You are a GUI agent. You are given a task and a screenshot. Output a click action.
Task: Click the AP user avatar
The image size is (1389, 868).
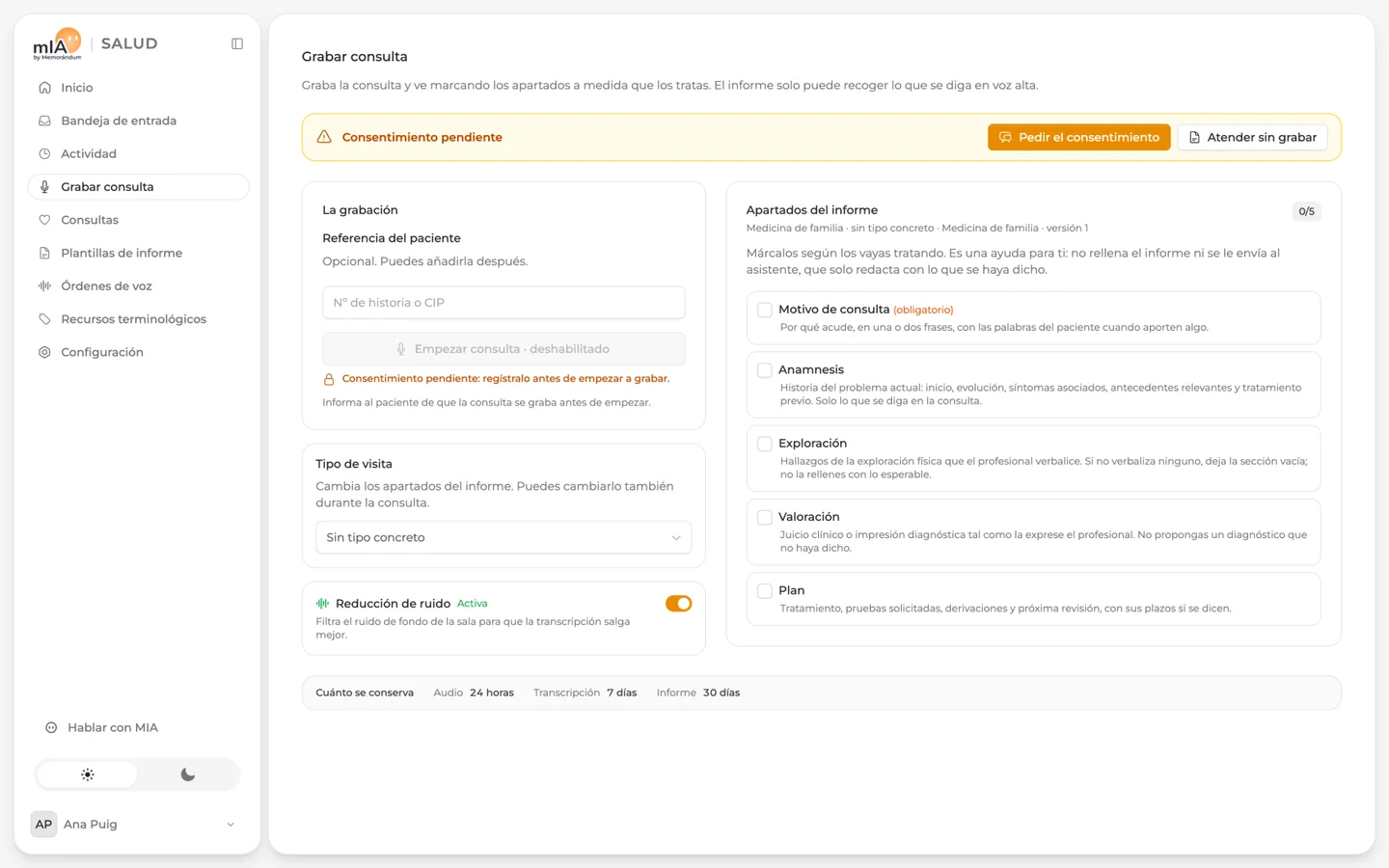(x=43, y=825)
